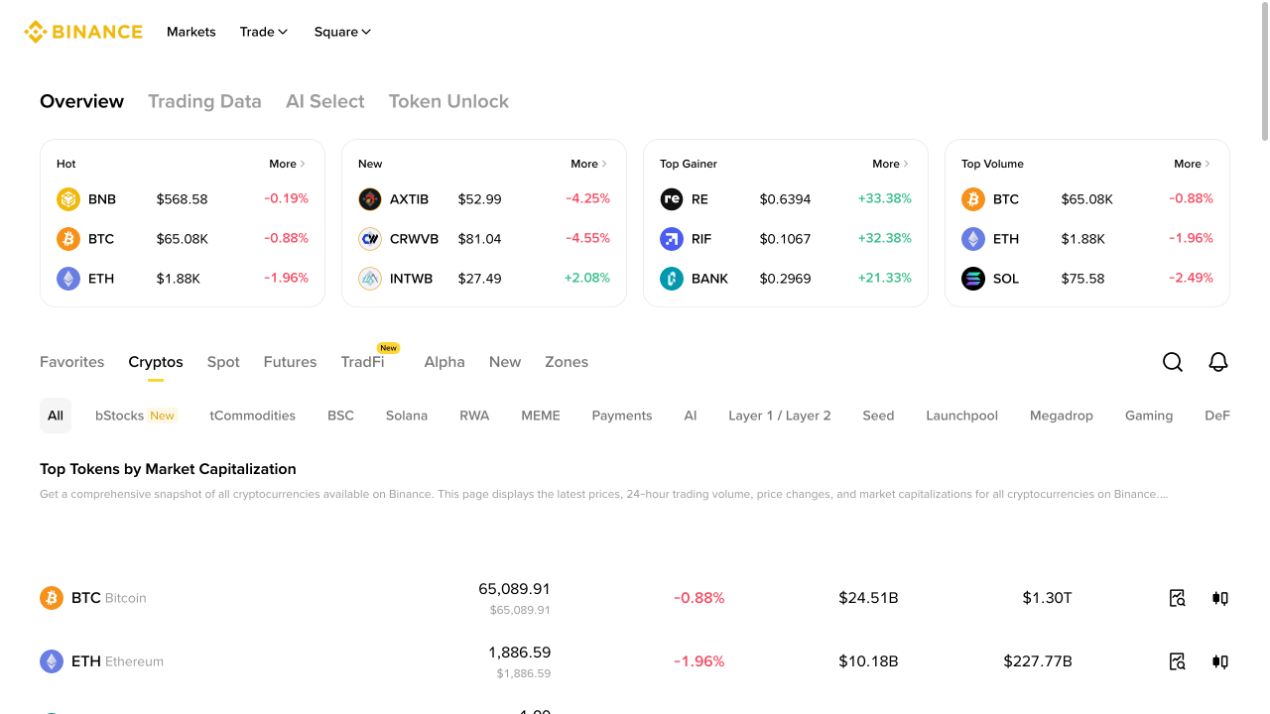Open More in the New card
Screen dimensions: 1270x714
[x=589, y=164]
